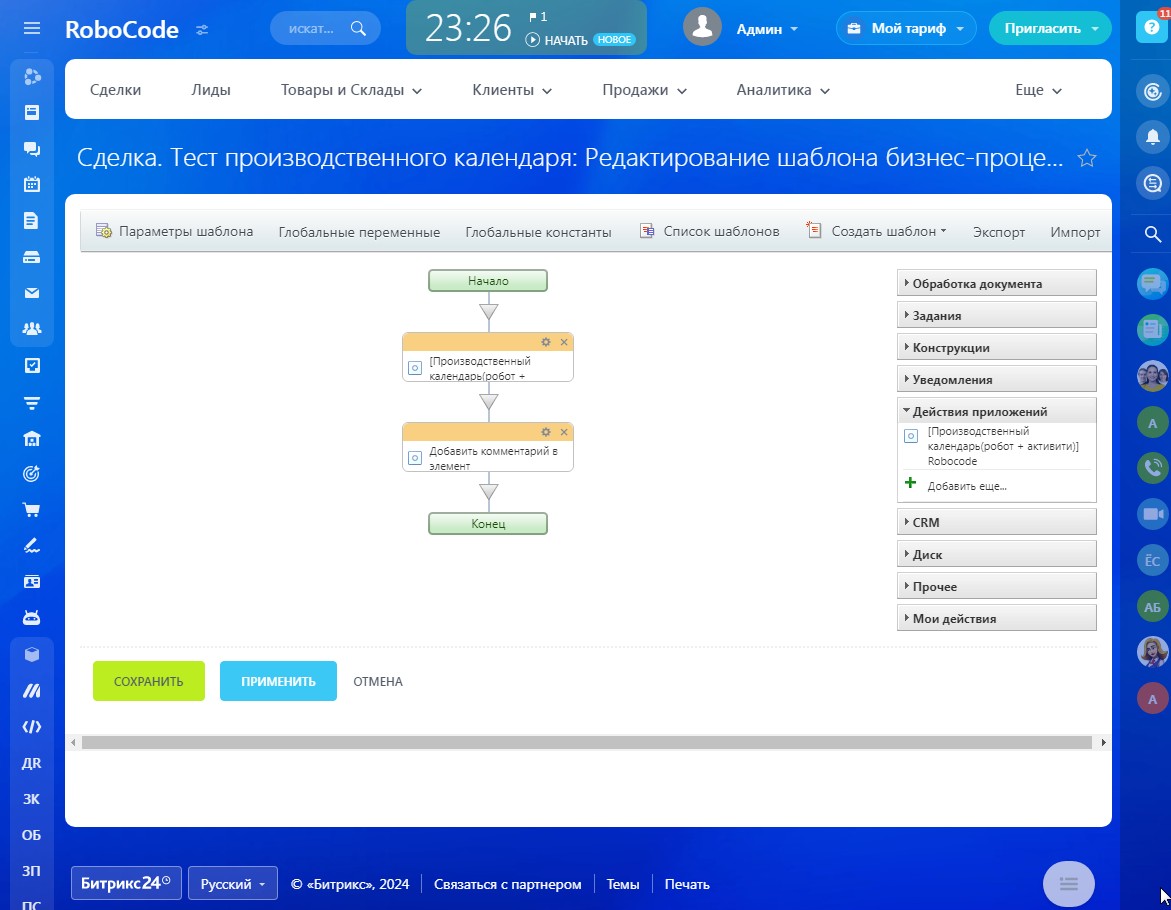Screen dimensions: 1171x910
Task: Open Глобальные переменные
Action: pyautogui.click(x=359, y=232)
